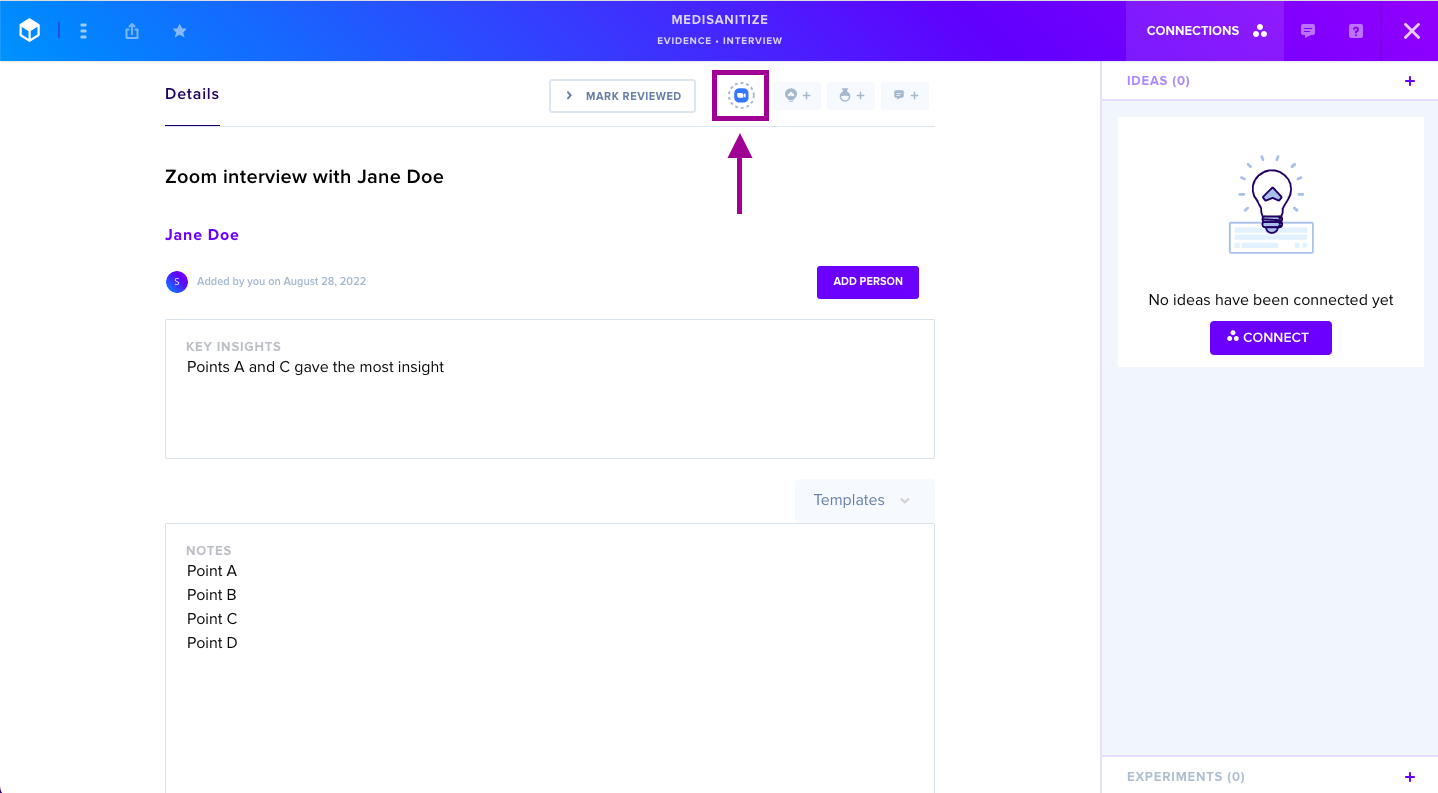
Task: Click the plus next to Ideas (0)
Action: 1410,81
